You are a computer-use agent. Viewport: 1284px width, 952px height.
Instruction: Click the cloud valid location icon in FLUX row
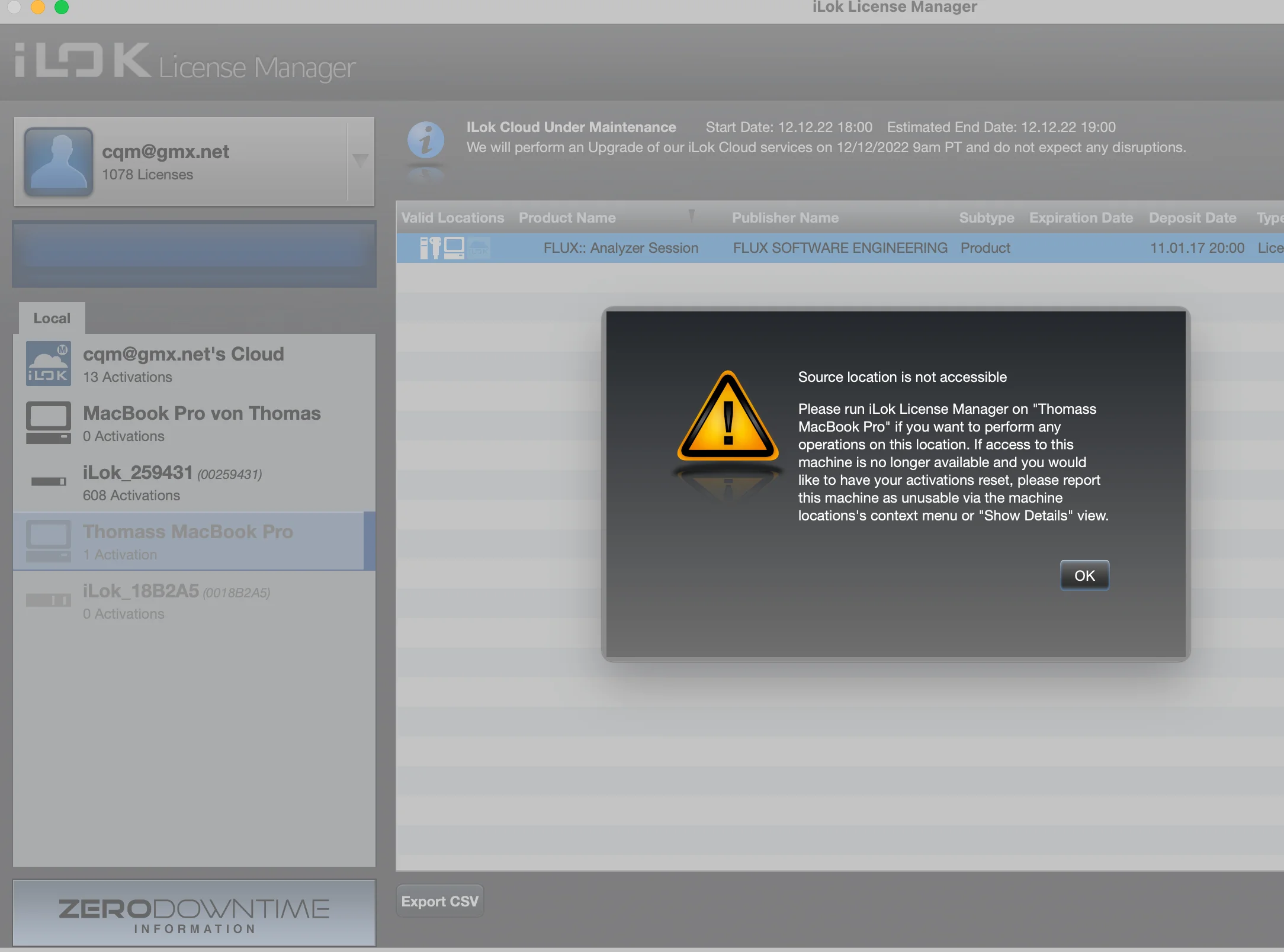click(479, 248)
